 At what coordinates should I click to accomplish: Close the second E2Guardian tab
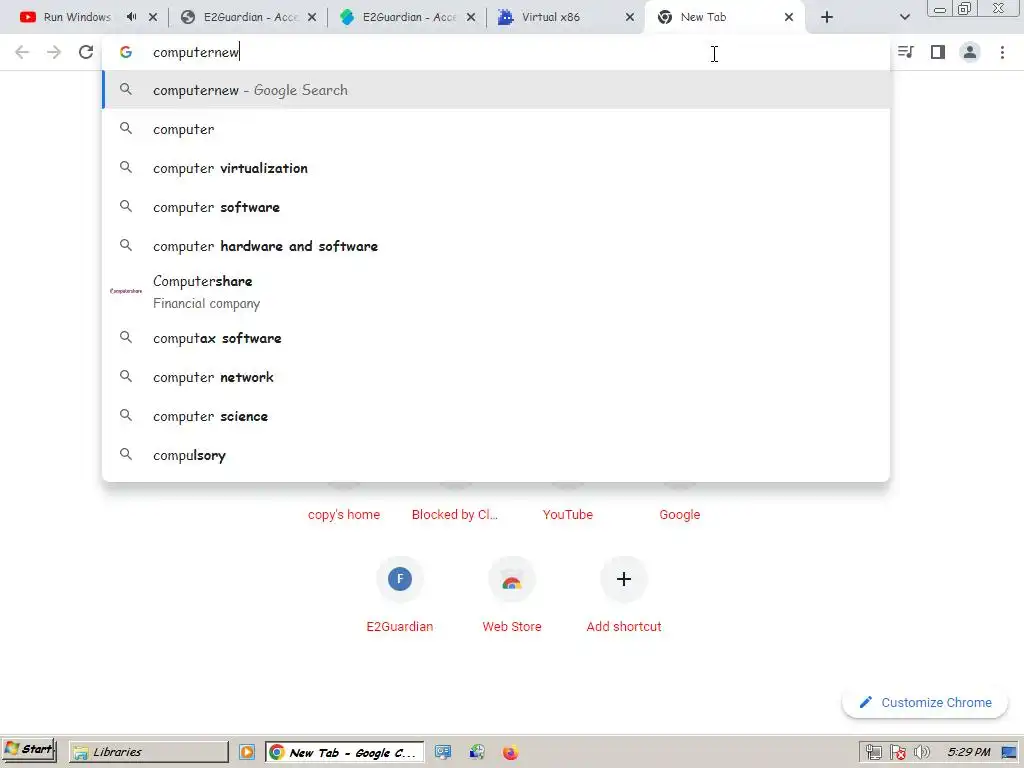pyautogui.click(x=471, y=17)
